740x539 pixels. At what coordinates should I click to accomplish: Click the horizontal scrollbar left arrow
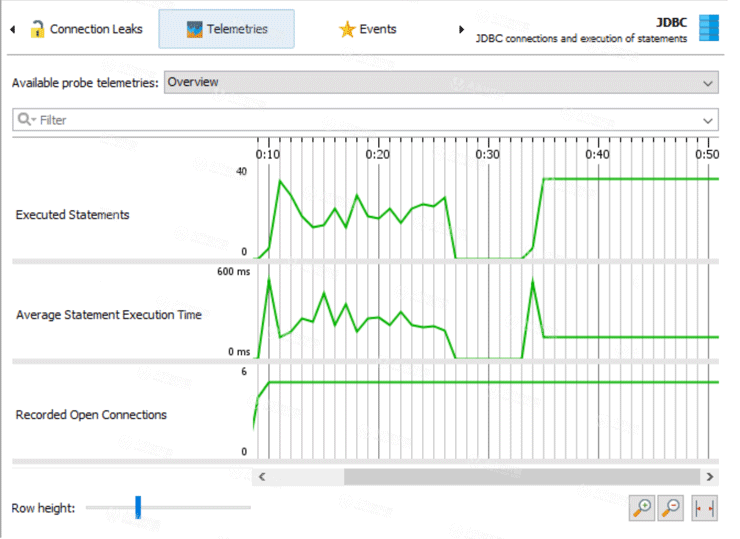262,477
